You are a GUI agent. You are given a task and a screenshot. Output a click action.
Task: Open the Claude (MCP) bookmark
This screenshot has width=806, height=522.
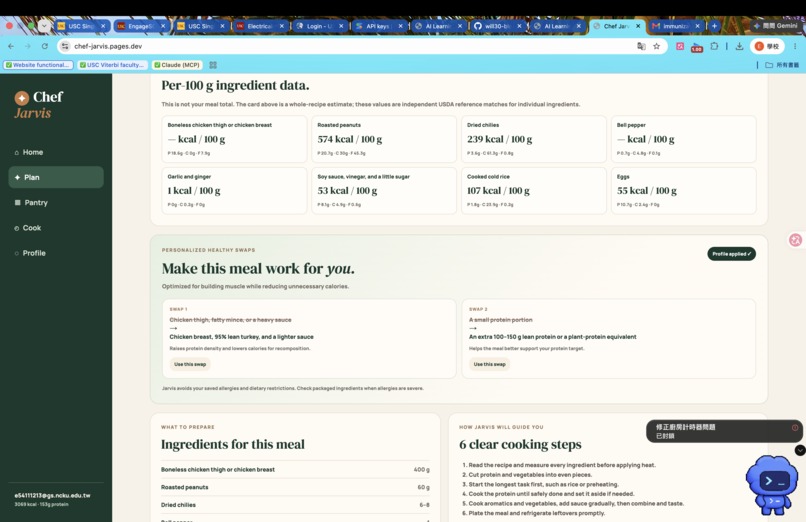177,65
